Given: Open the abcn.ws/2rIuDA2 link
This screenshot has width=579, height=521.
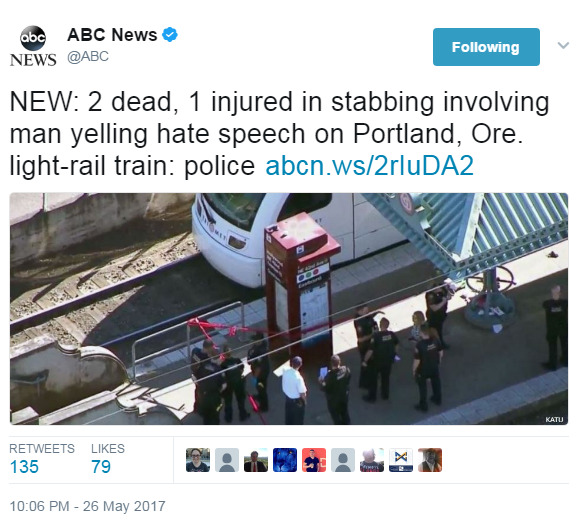Looking at the screenshot, I should pos(369,165).
